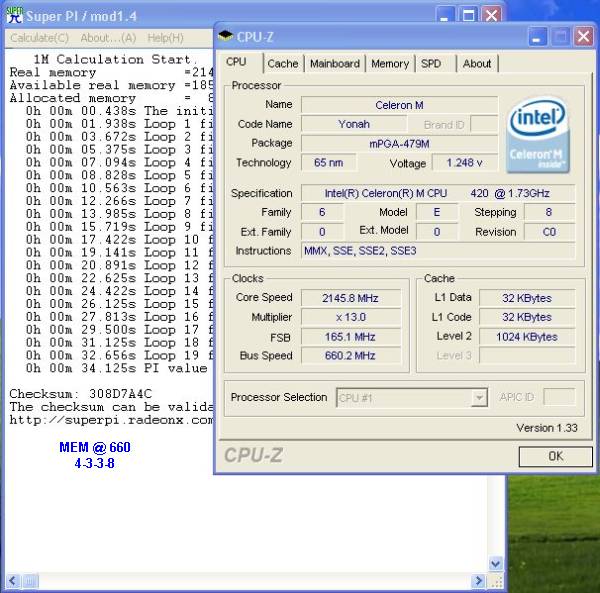Viewport: 600px width, 593px height.
Task: Maximize the Super PI window
Action: [468, 15]
